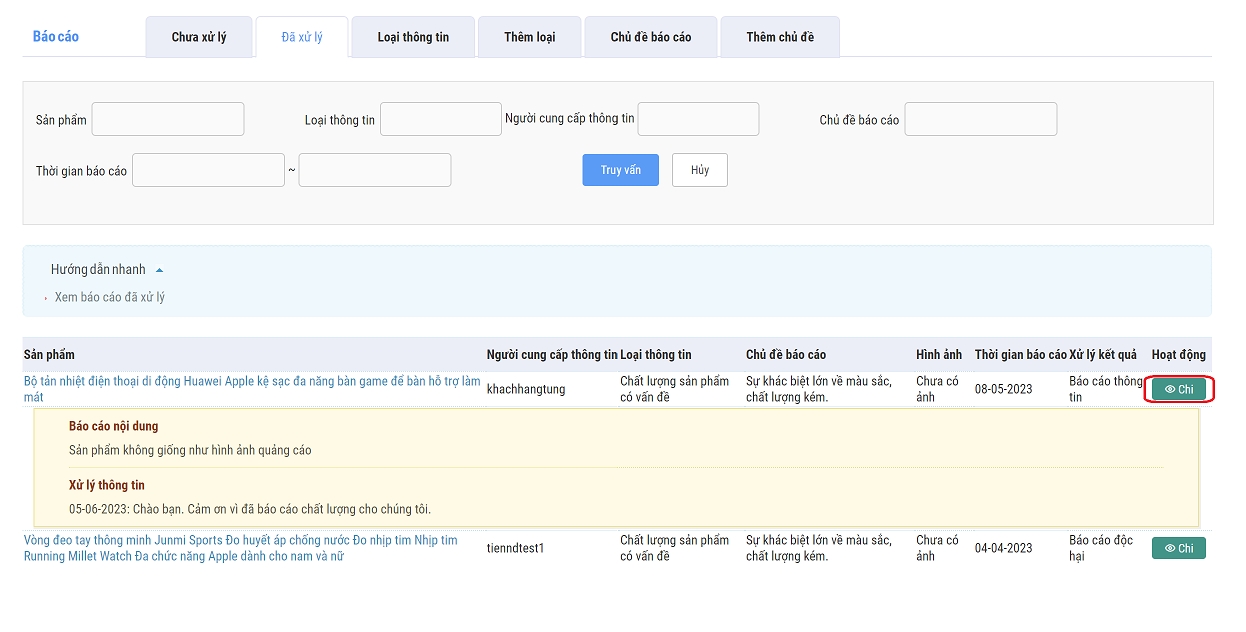The image size is (1246, 632).
Task: Show details for the Junmi Sports watch report
Action: [1178, 548]
